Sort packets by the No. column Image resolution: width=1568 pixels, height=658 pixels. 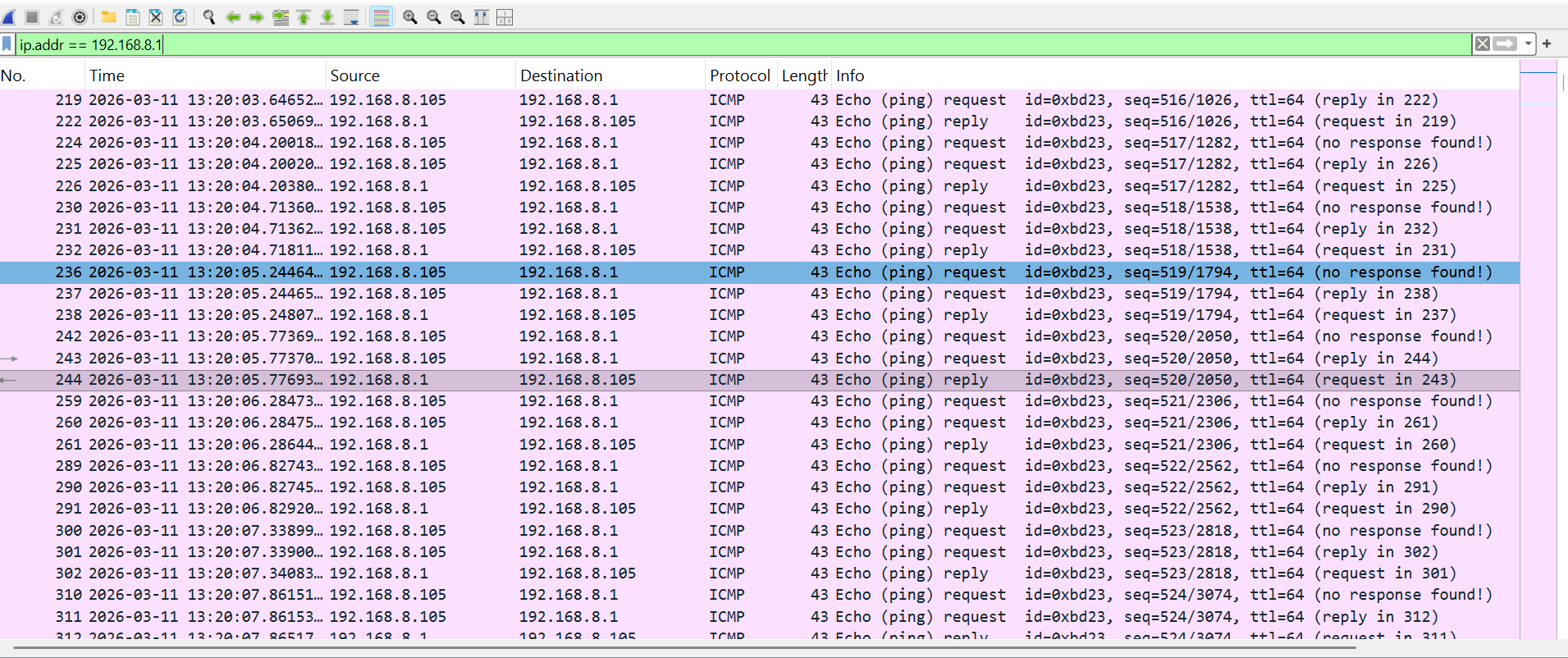[x=43, y=75]
